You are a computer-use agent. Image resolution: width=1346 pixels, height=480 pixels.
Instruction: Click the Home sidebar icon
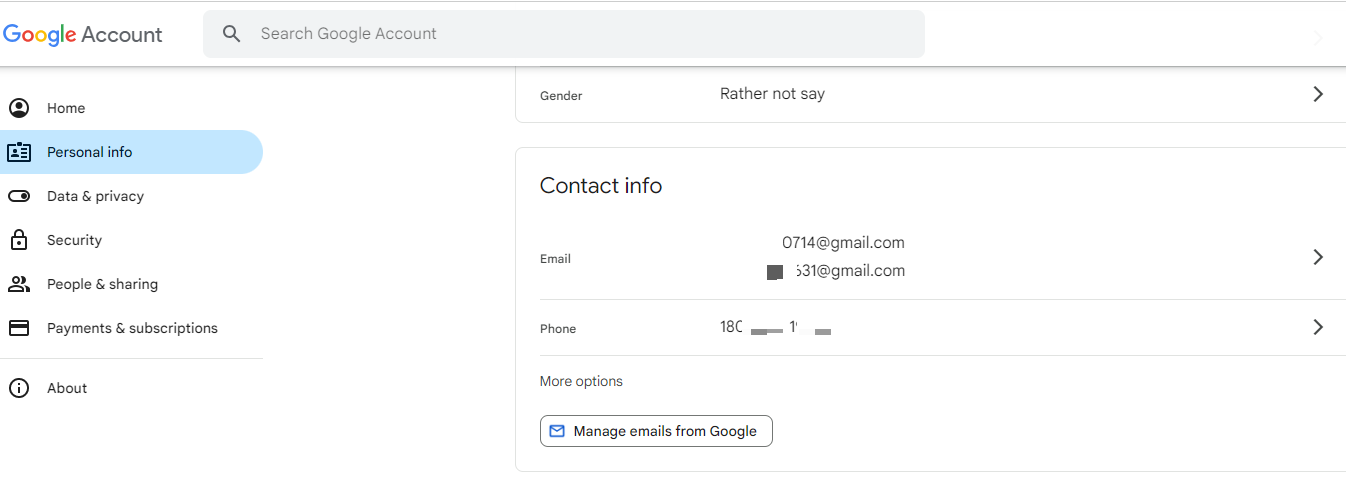coord(18,108)
